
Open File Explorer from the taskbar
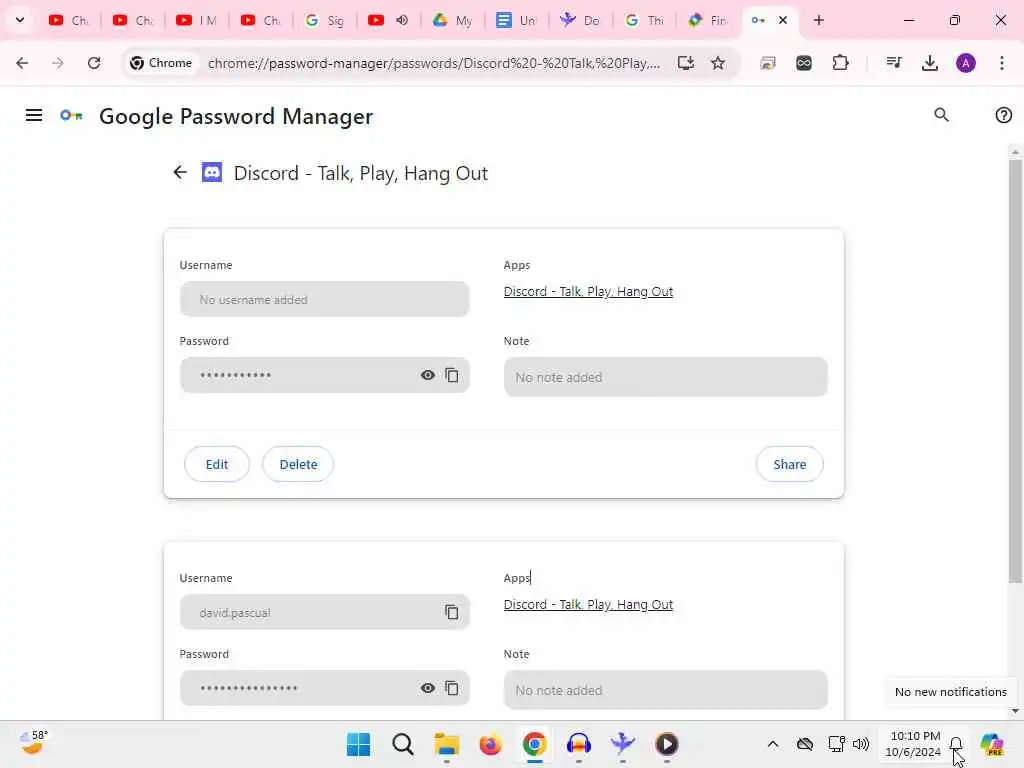447,744
